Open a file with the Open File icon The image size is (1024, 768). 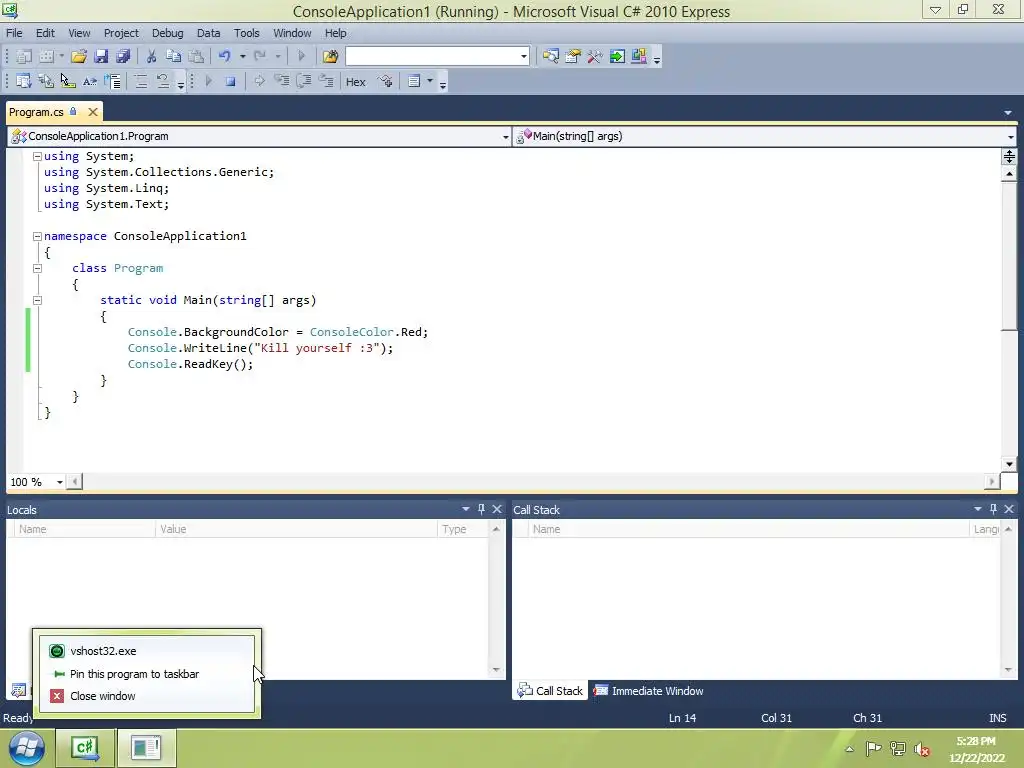click(79, 57)
